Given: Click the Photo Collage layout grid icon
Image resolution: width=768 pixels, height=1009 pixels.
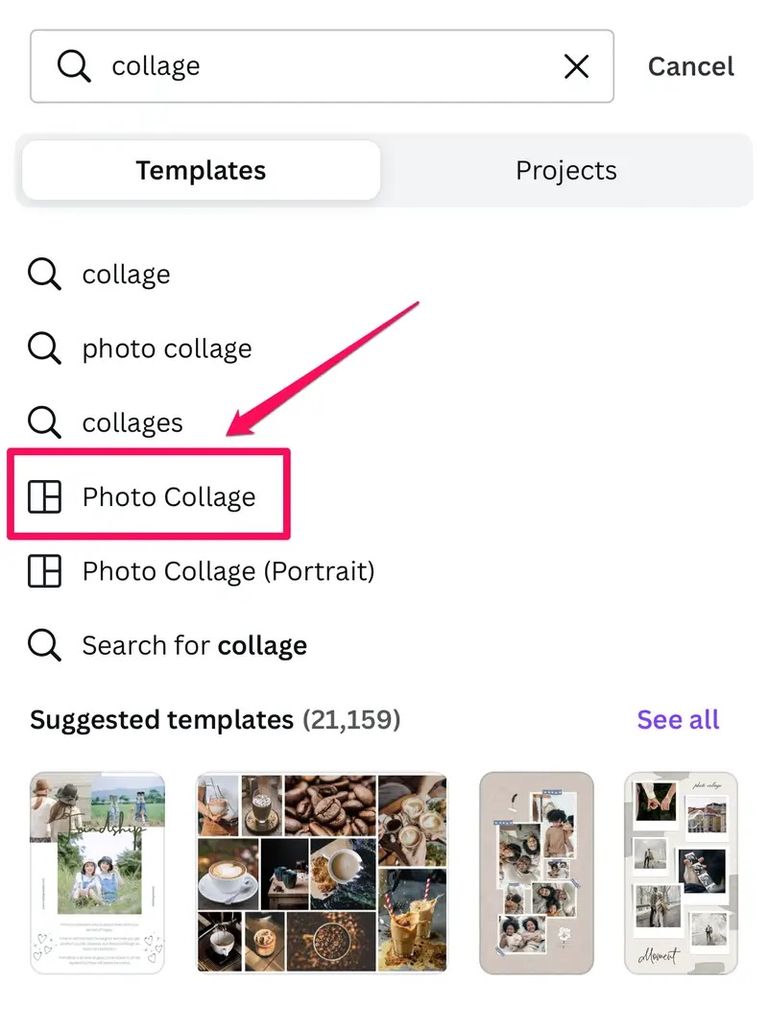Looking at the screenshot, I should coord(44,497).
